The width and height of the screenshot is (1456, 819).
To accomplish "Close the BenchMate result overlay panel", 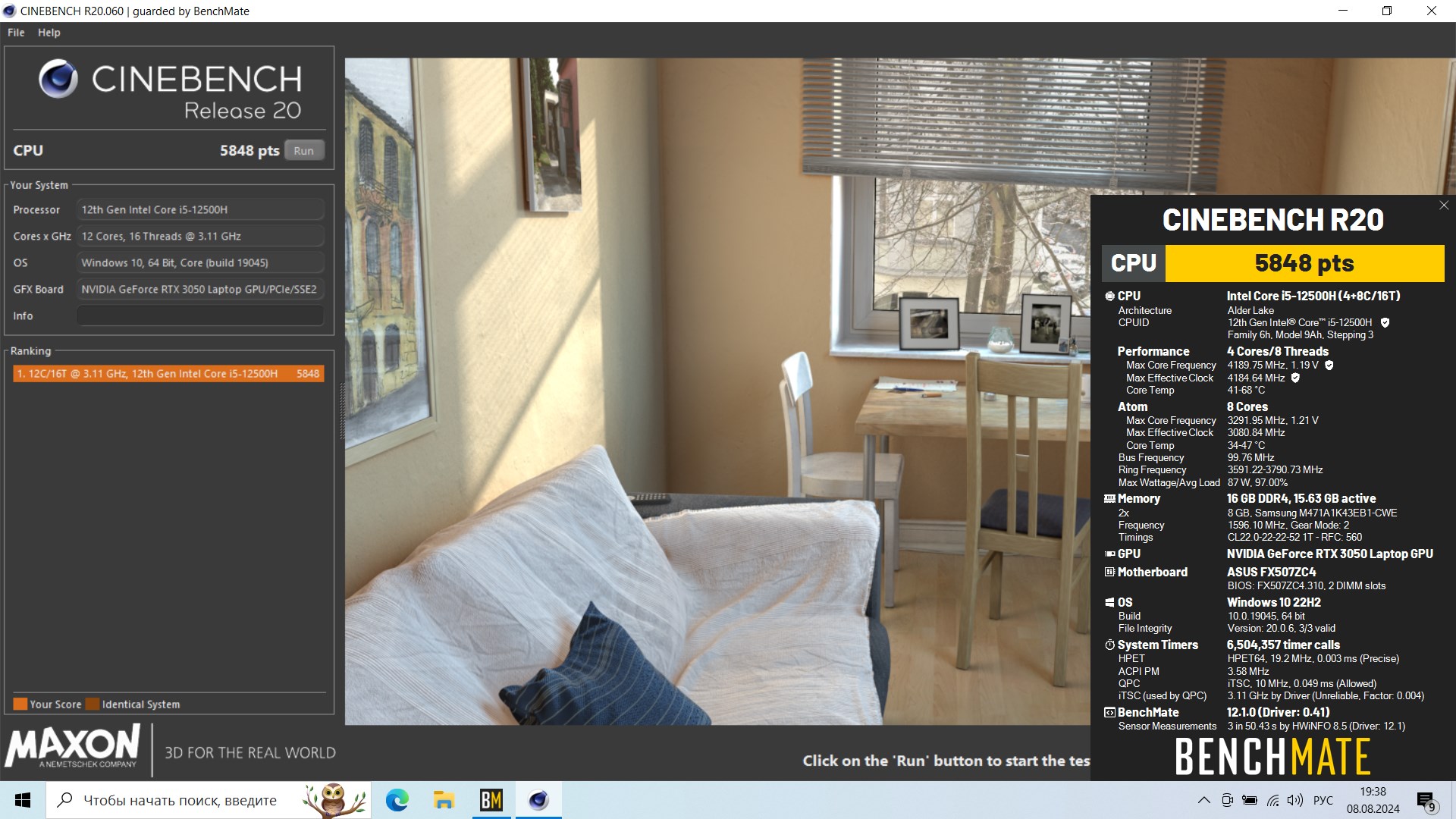I will [1444, 206].
